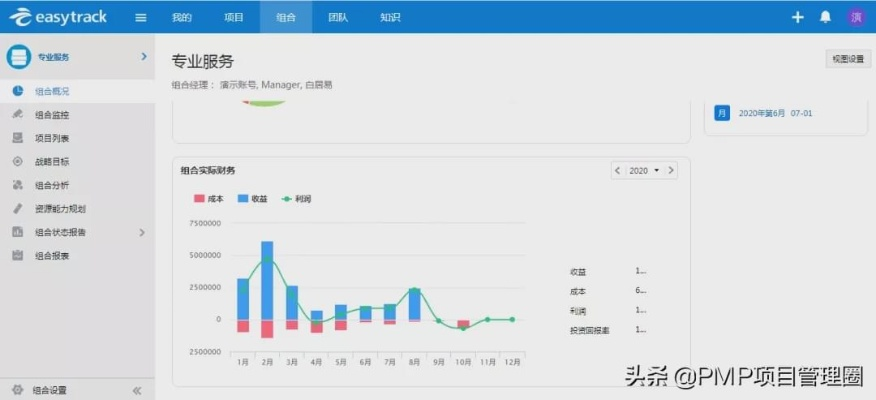This screenshot has height=400, width=876.
Task: Click the January blue revenue bar
Action: pyautogui.click(x=243, y=299)
